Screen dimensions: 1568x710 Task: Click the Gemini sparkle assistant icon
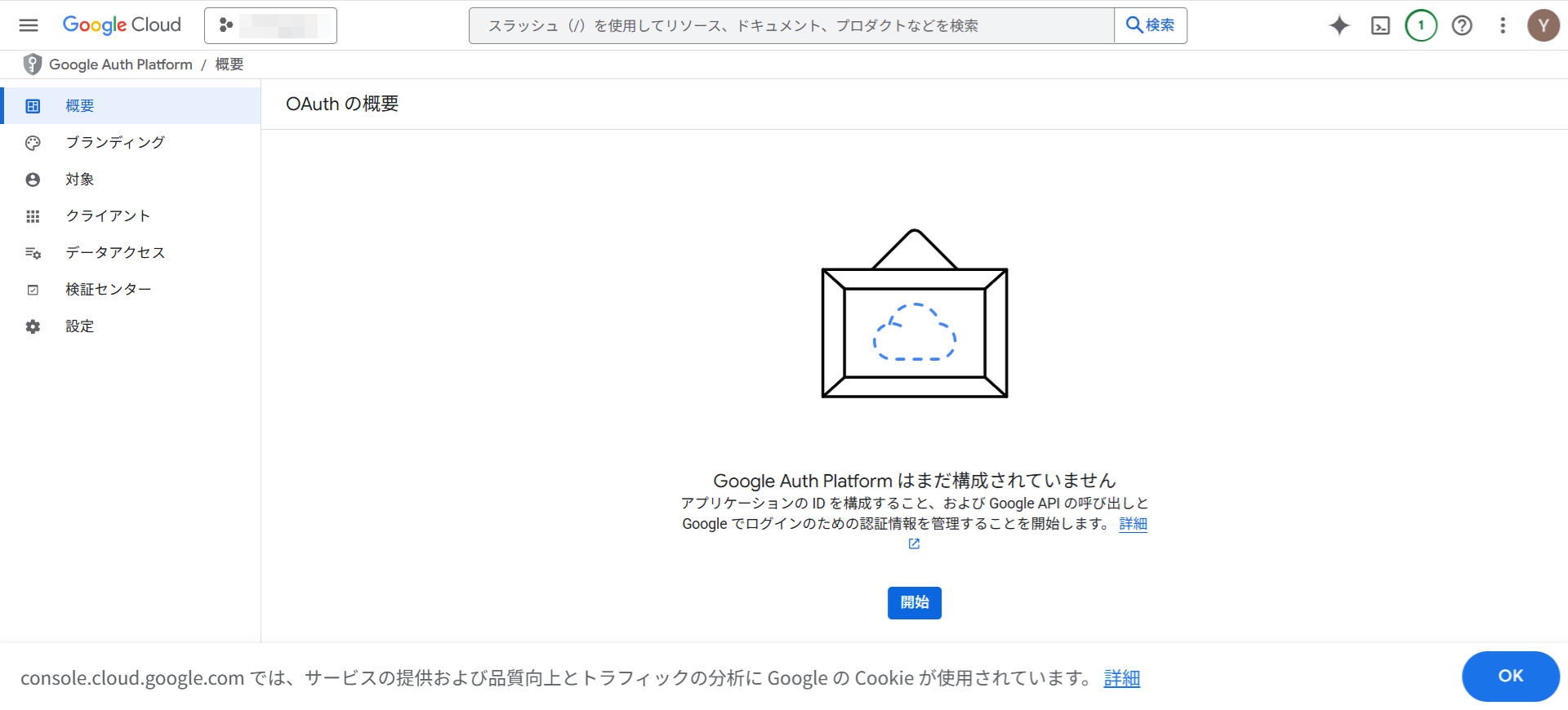(1339, 25)
